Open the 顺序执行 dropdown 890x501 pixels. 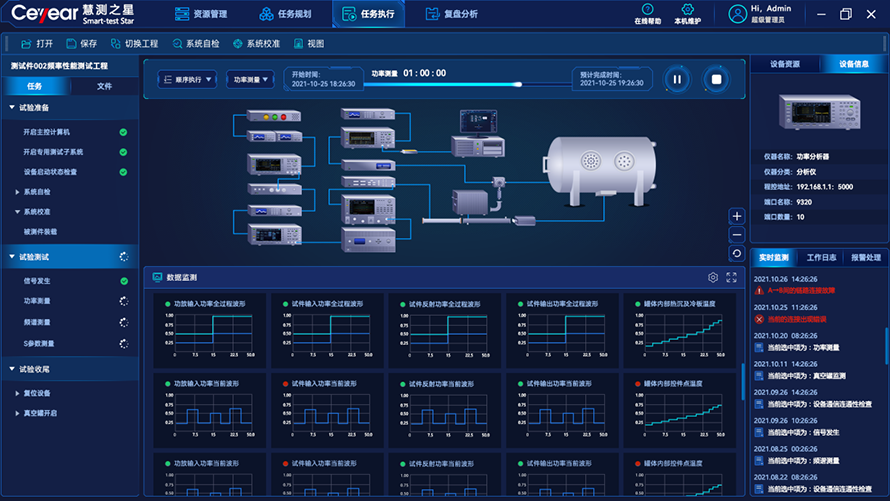tap(187, 79)
